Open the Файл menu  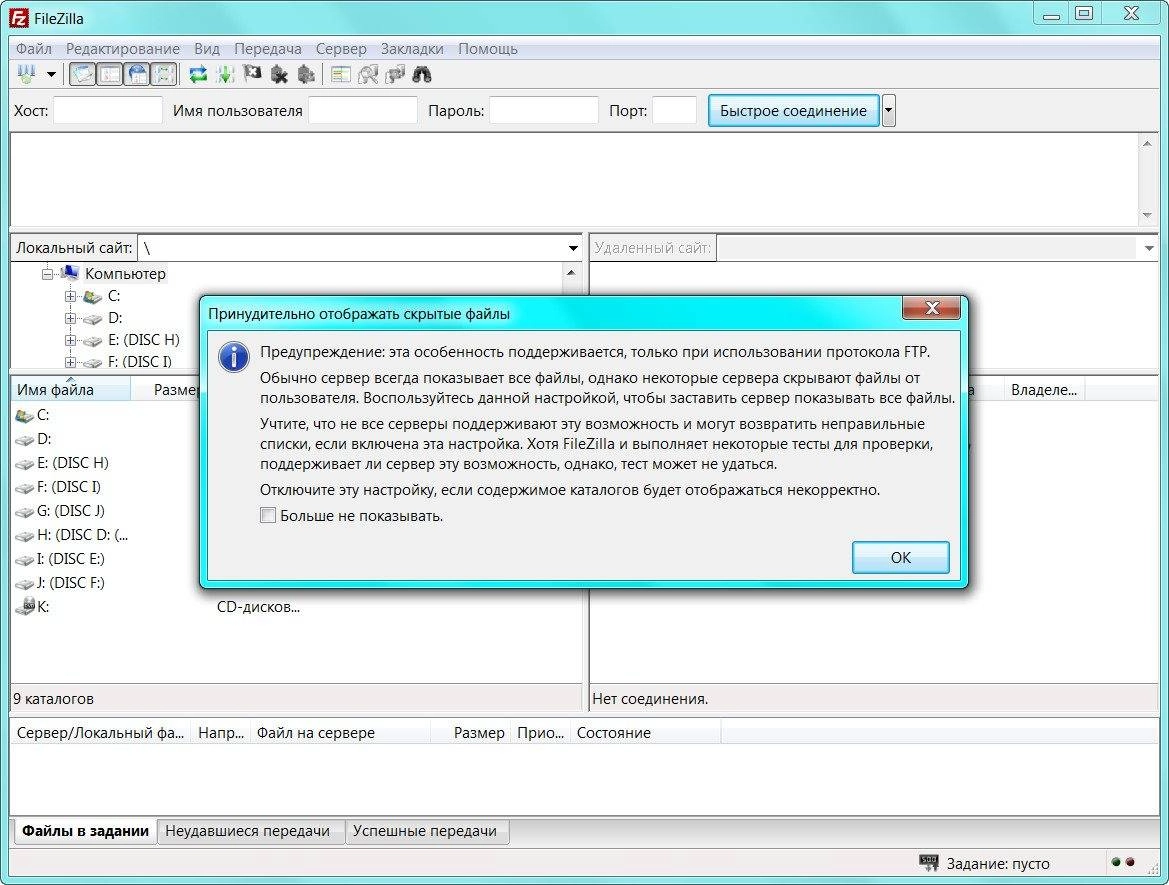pos(34,48)
